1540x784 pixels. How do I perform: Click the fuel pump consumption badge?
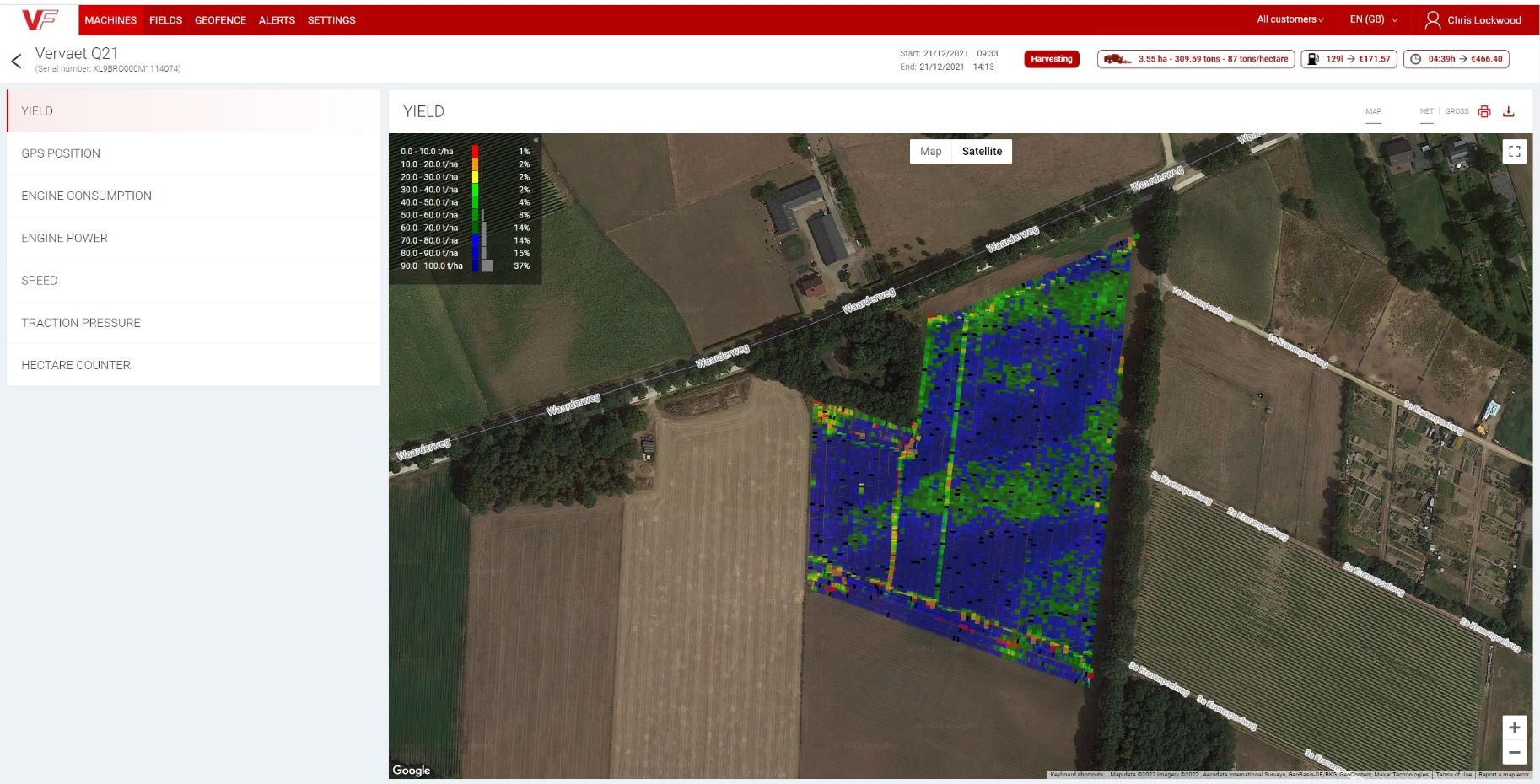(x=1349, y=59)
